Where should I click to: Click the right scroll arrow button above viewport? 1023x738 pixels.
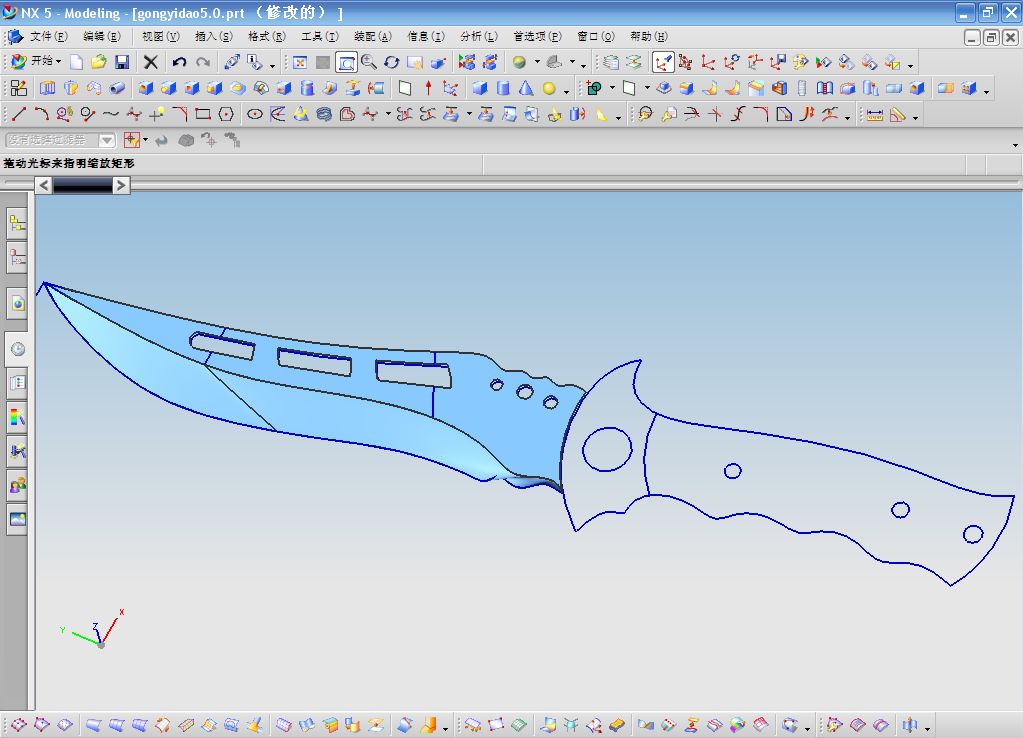tap(121, 185)
